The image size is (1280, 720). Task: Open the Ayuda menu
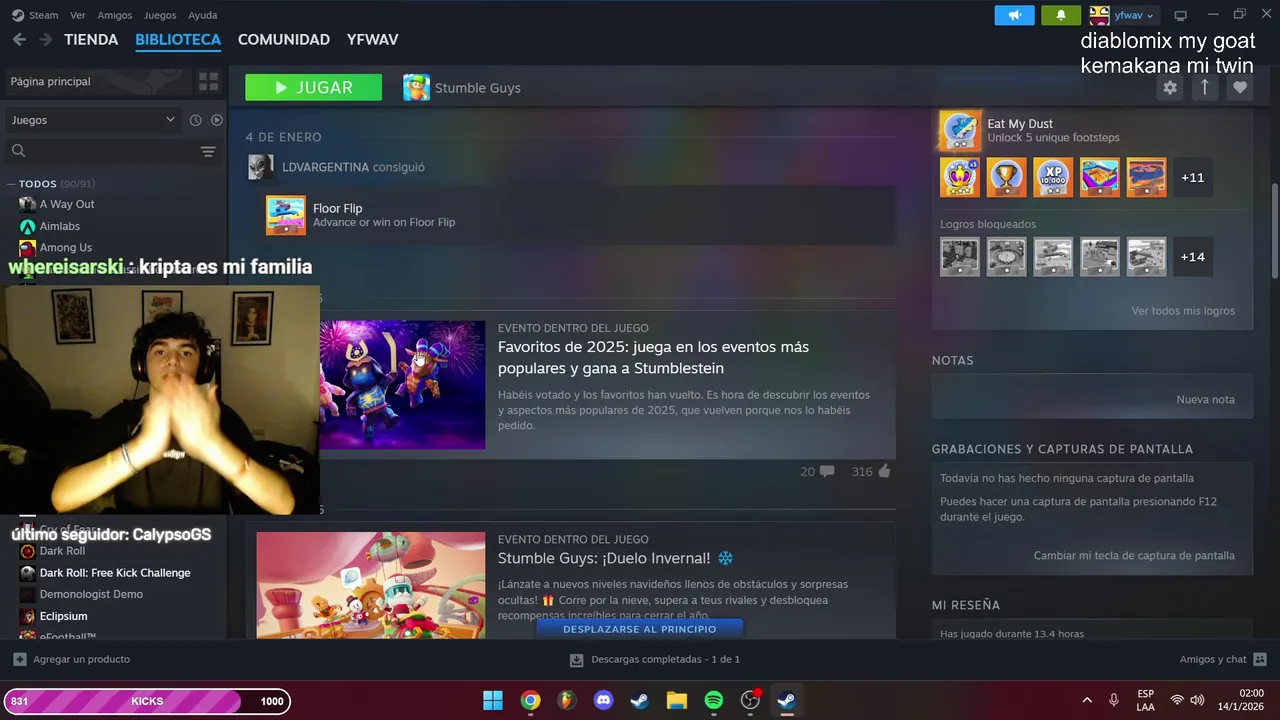203,15
